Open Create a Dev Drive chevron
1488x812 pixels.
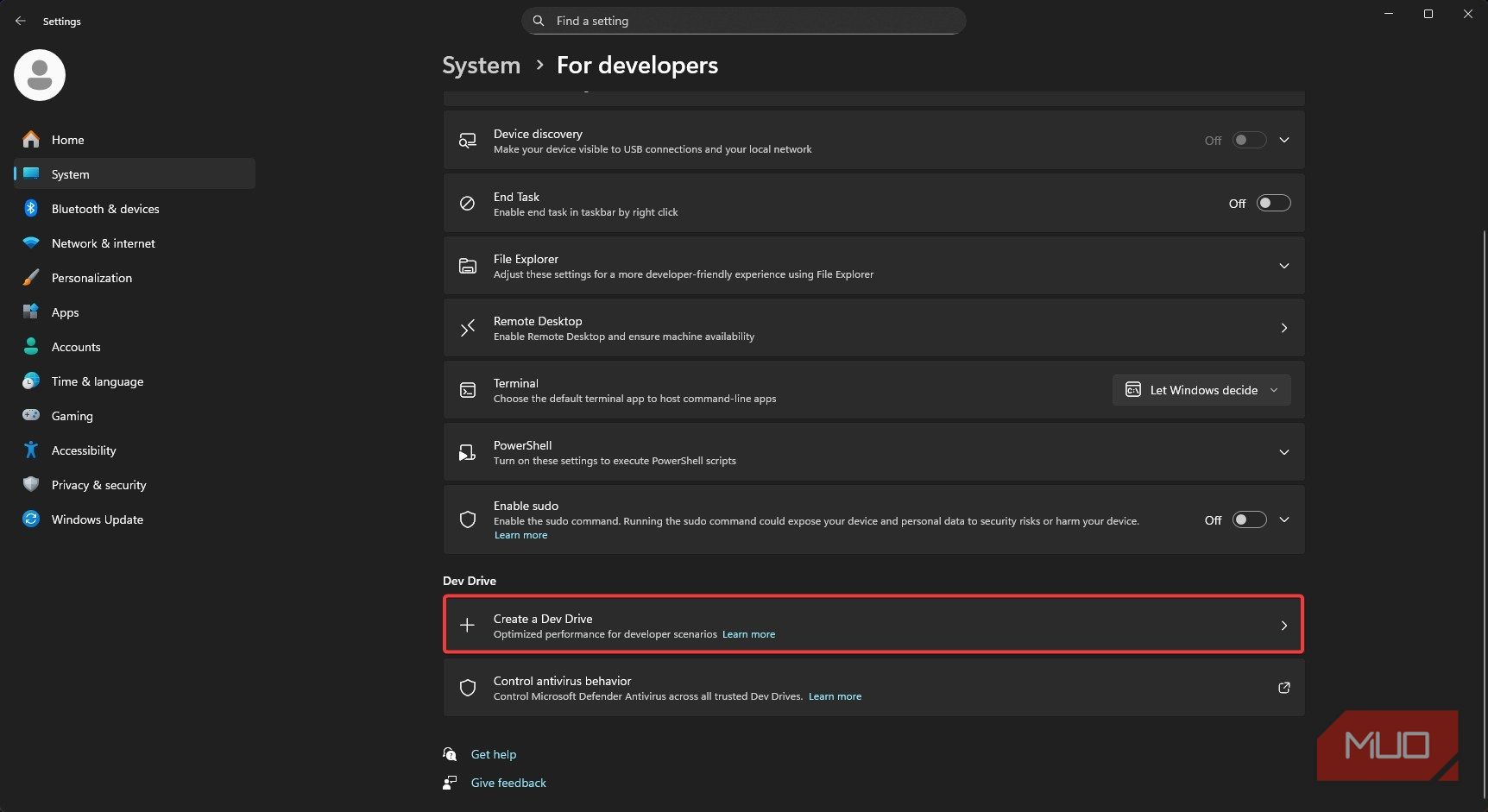(1284, 625)
